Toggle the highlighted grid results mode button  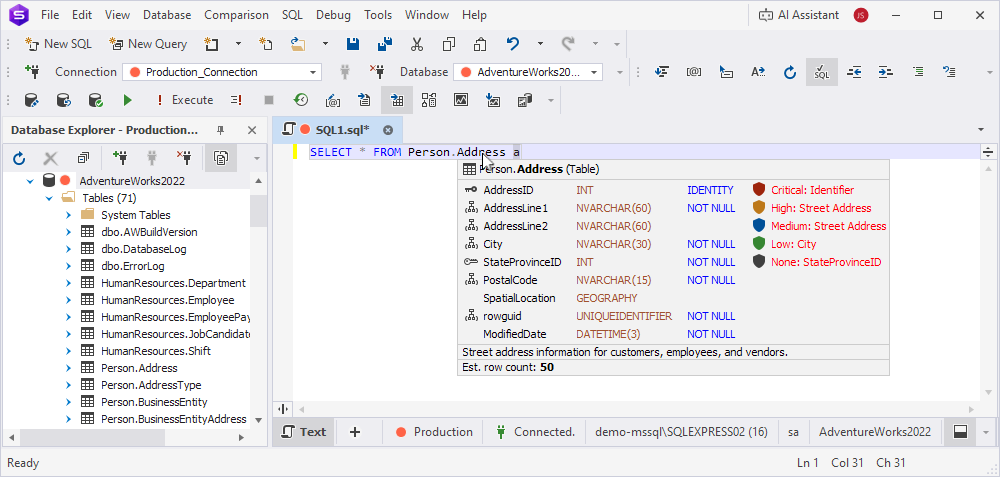tap(397, 100)
